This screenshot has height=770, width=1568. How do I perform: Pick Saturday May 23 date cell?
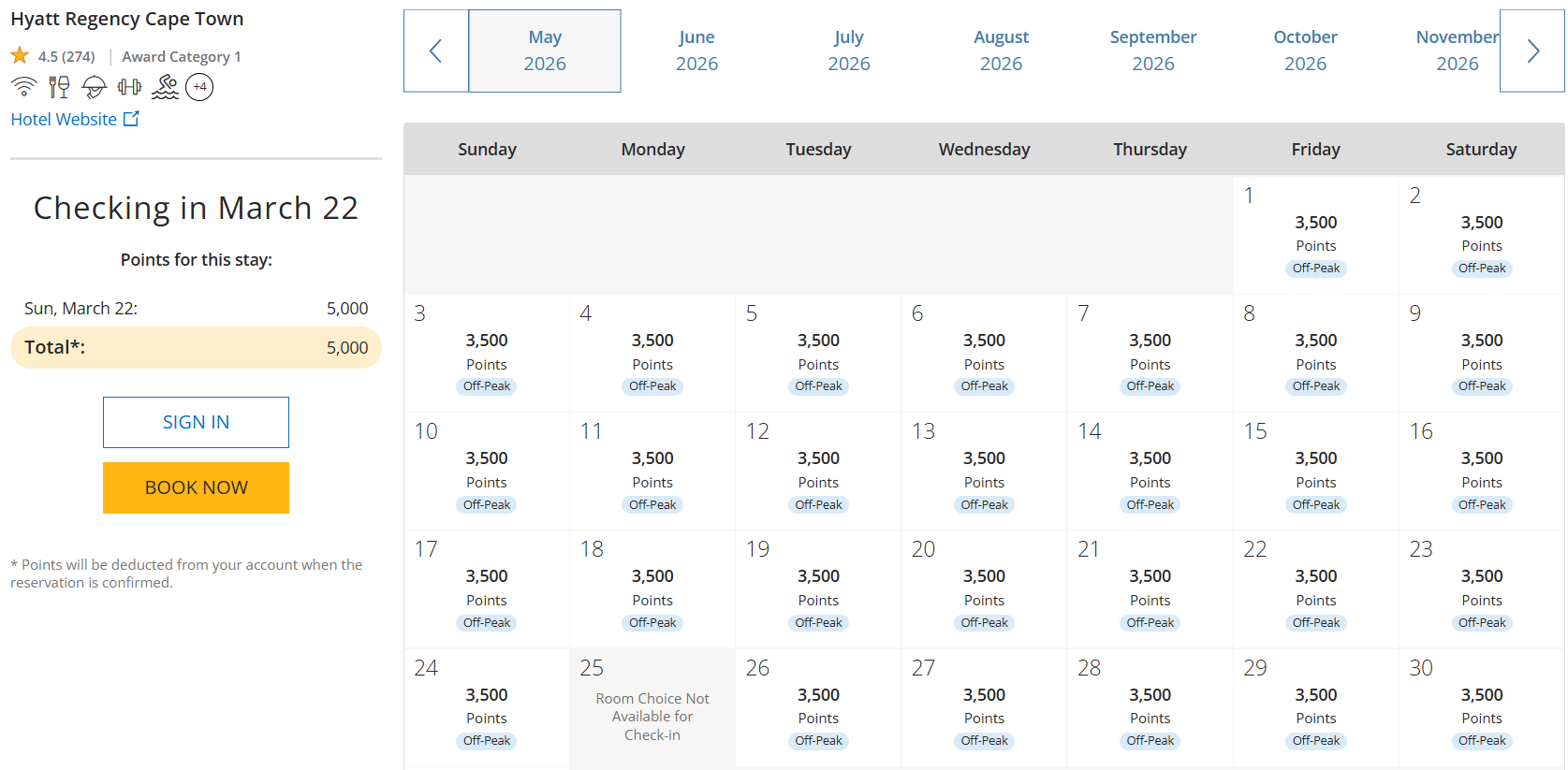tap(1482, 589)
